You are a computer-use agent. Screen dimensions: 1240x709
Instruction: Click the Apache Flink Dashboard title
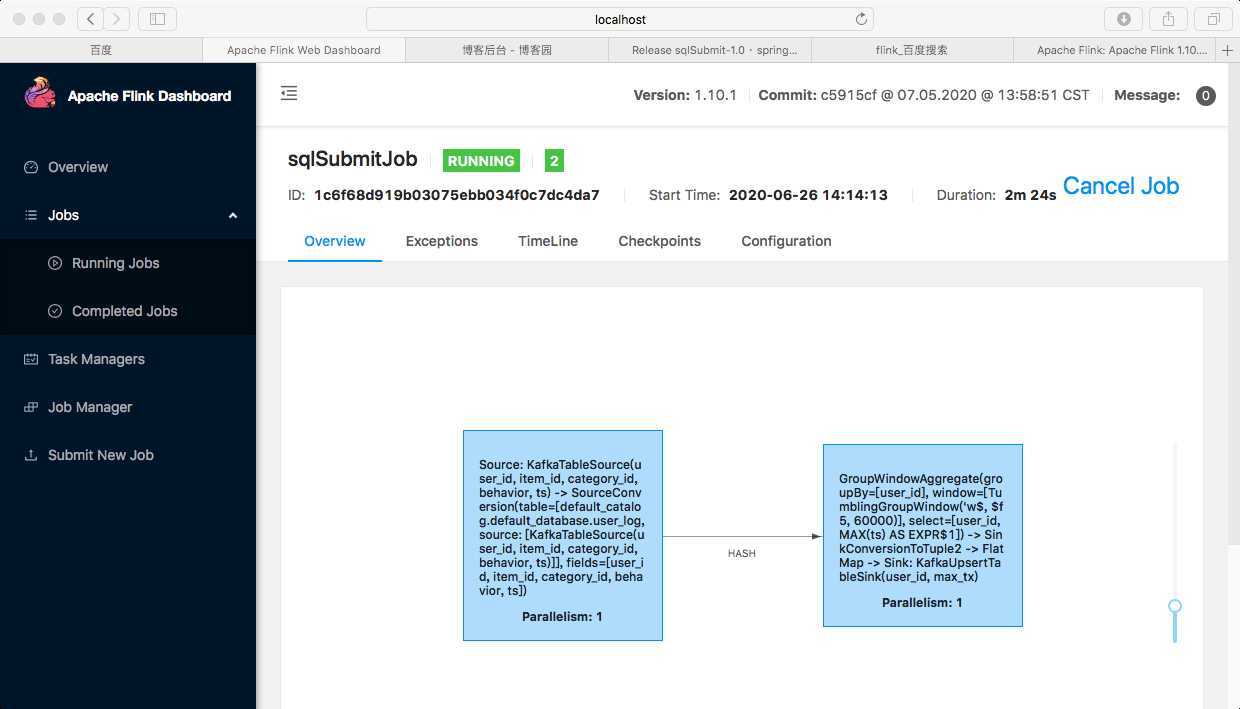click(x=149, y=96)
